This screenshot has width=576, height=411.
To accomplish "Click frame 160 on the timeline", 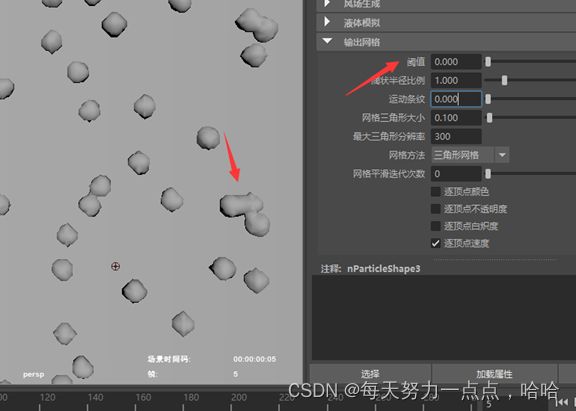I will pos(143,398).
